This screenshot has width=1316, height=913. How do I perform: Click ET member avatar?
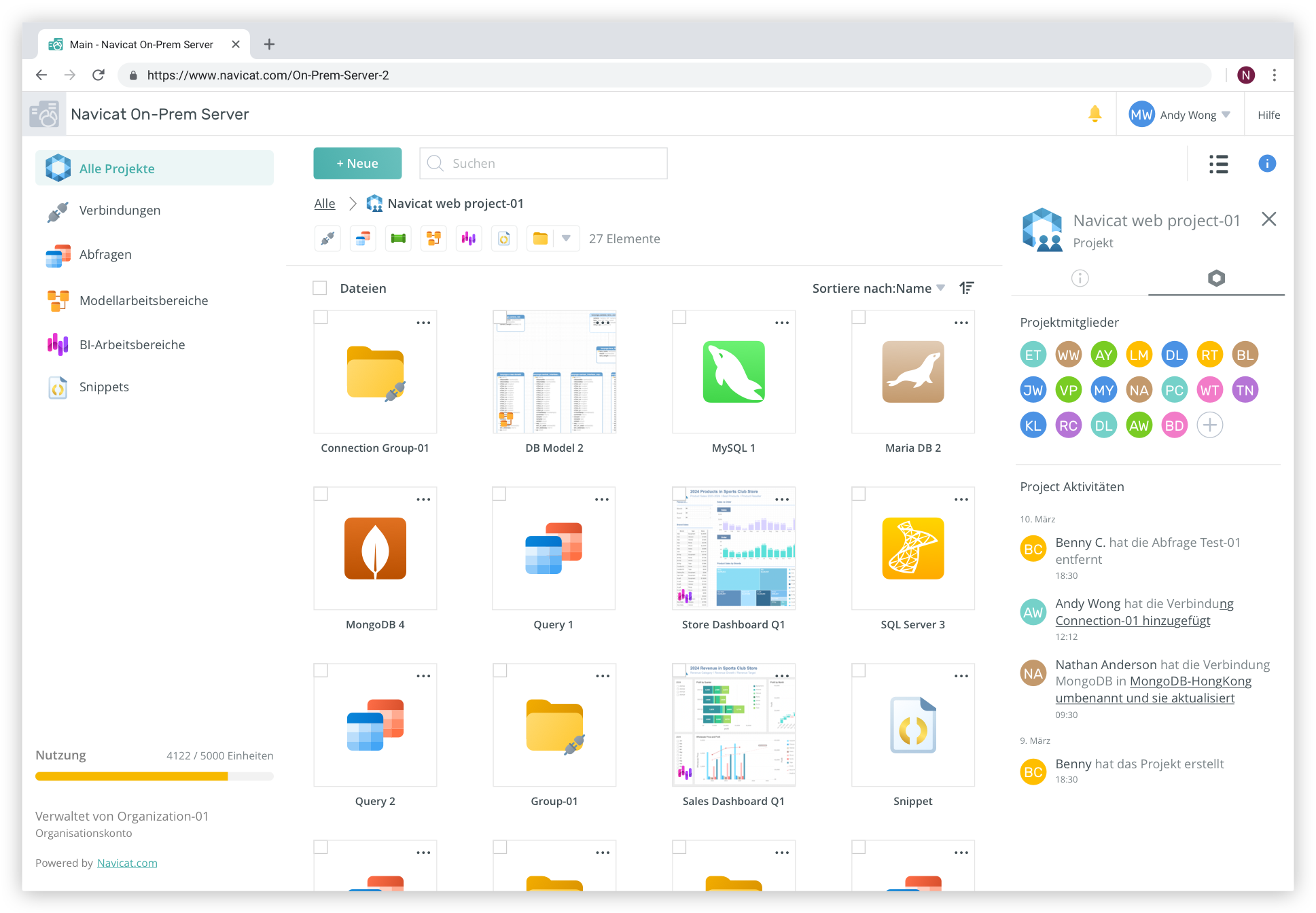[1033, 355]
